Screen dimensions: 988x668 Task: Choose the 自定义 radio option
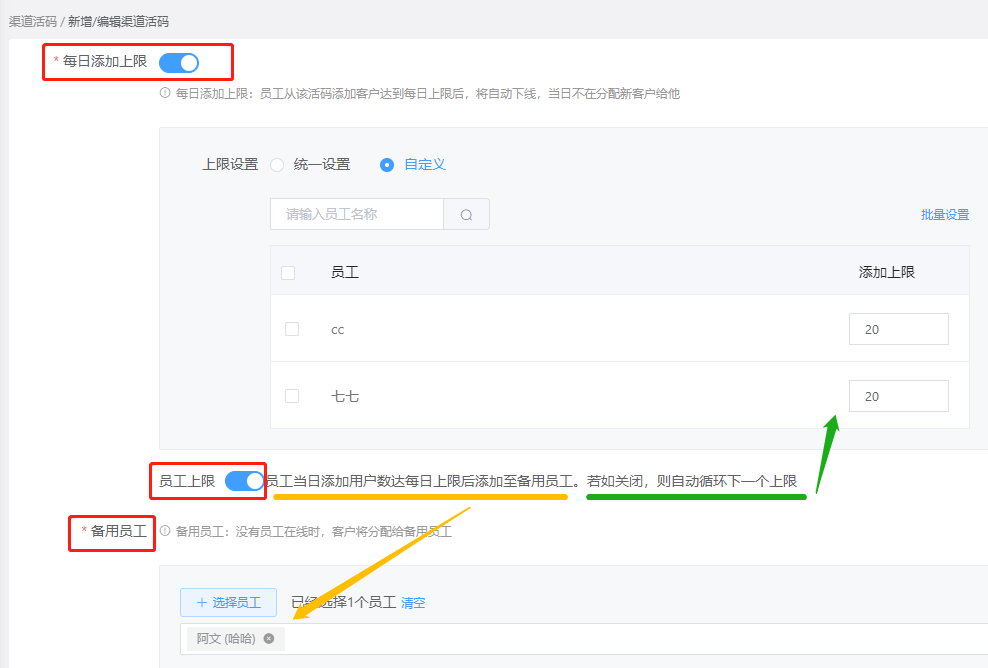tap(387, 165)
